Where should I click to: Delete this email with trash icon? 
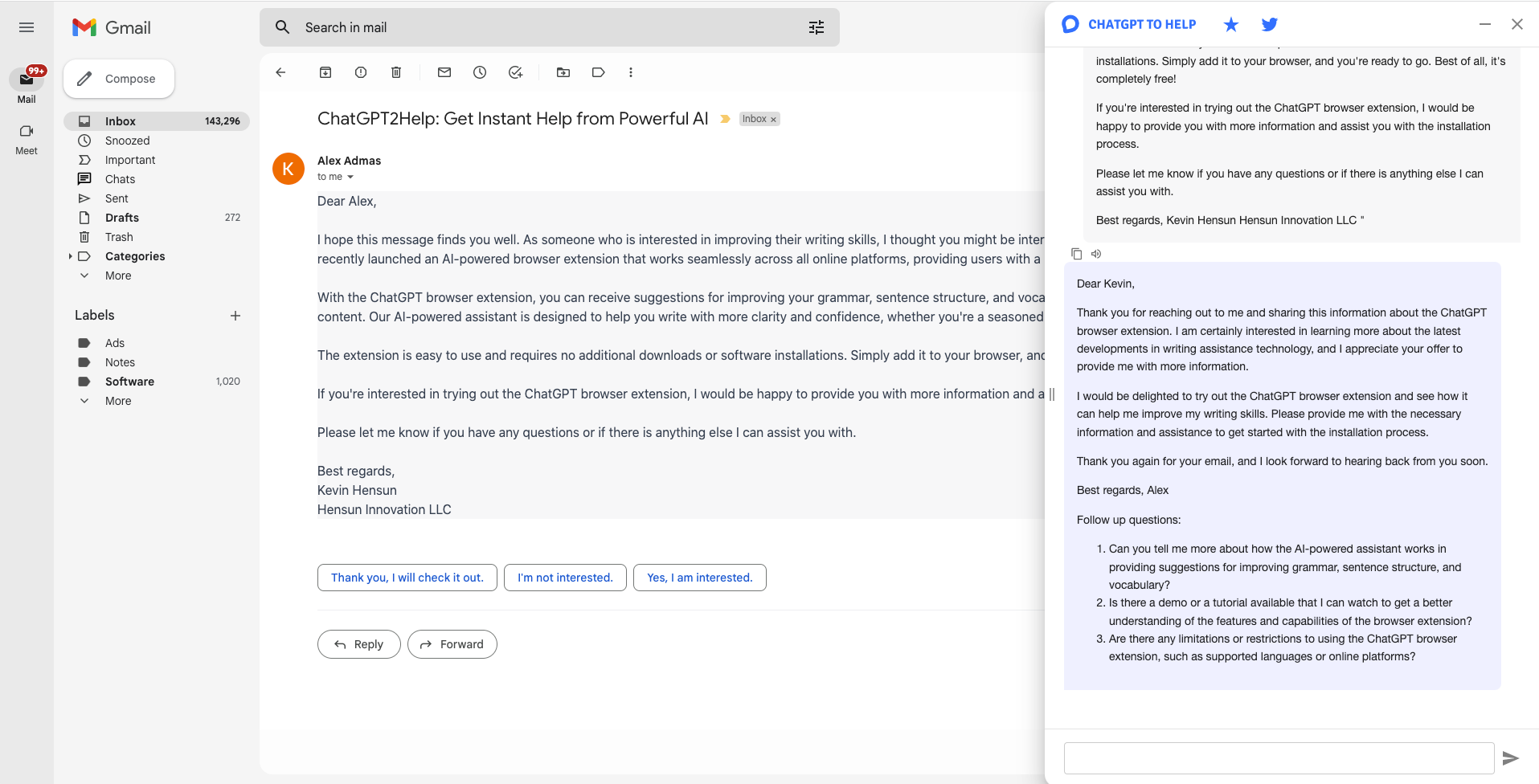click(x=396, y=72)
